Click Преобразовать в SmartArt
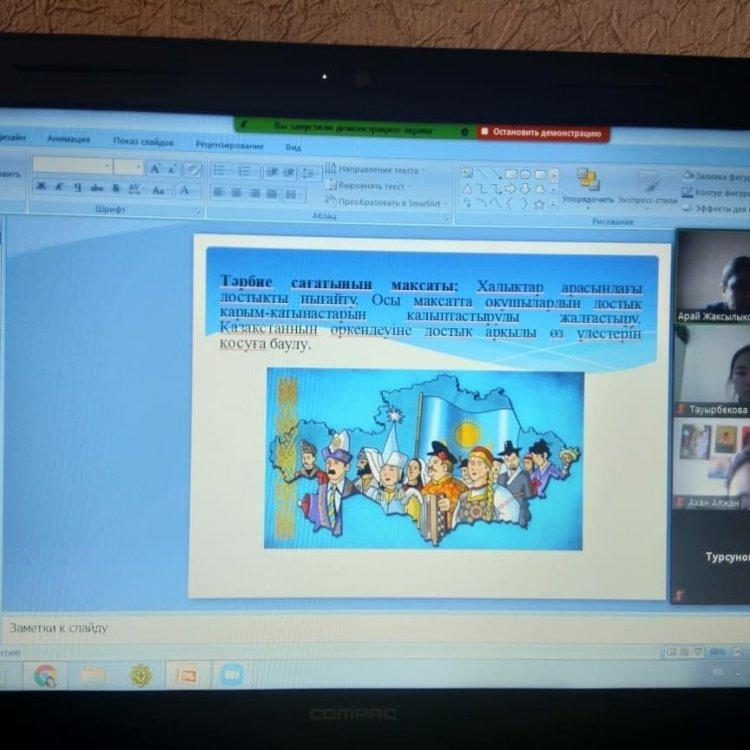The height and width of the screenshot is (750, 750). click(x=386, y=202)
